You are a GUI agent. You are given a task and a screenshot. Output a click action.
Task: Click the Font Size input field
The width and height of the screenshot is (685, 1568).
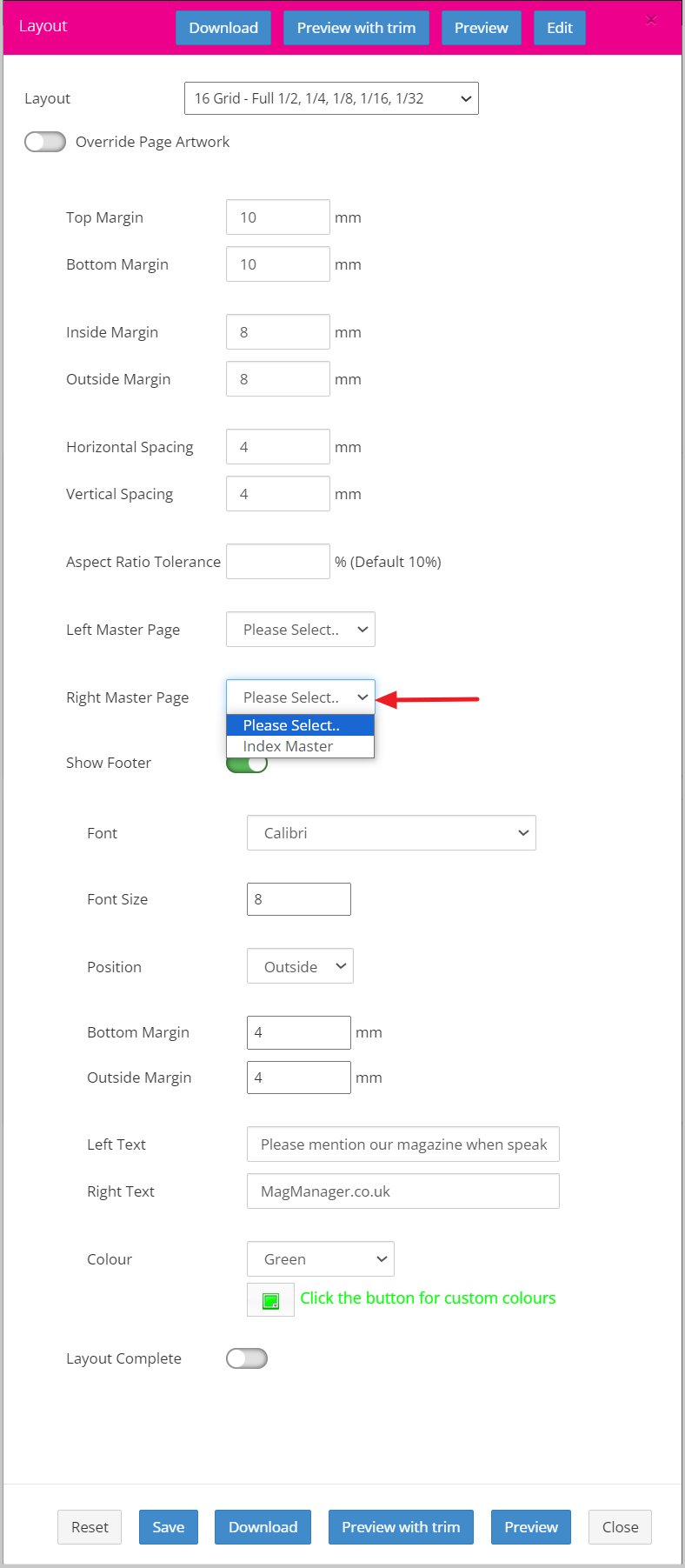point(299,899)
